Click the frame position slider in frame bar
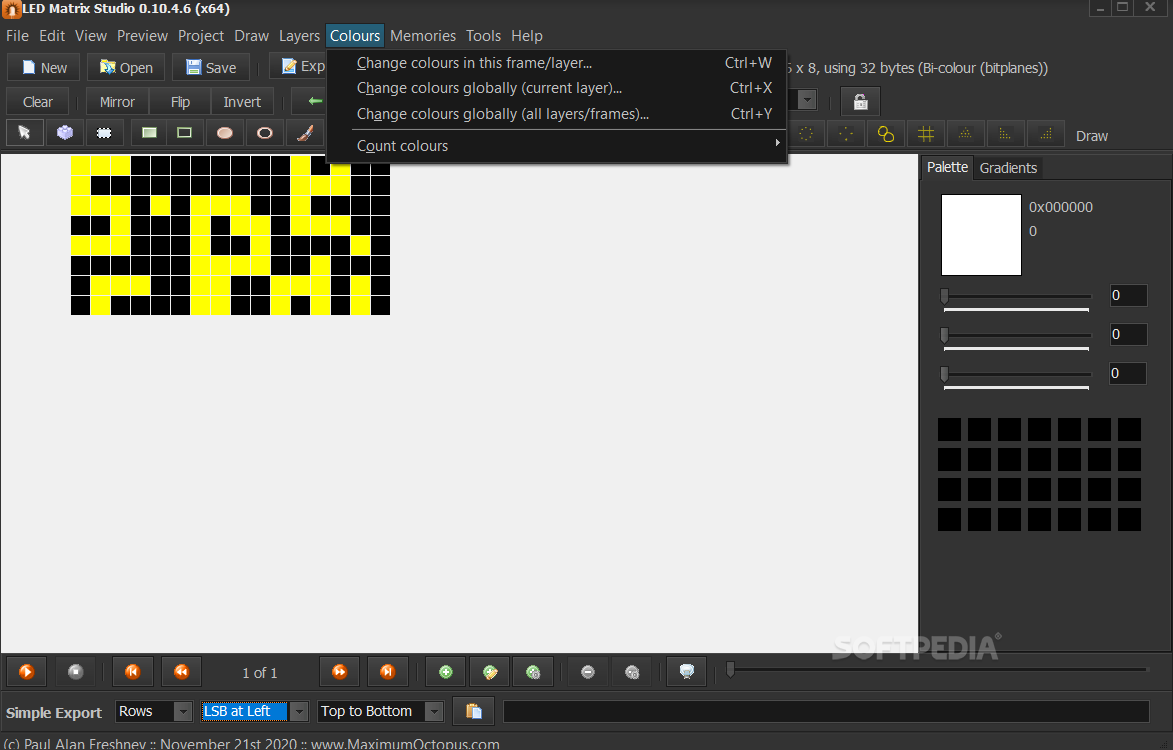The image size is (1173, 750). pyautogui.click(x=938, y=669)
